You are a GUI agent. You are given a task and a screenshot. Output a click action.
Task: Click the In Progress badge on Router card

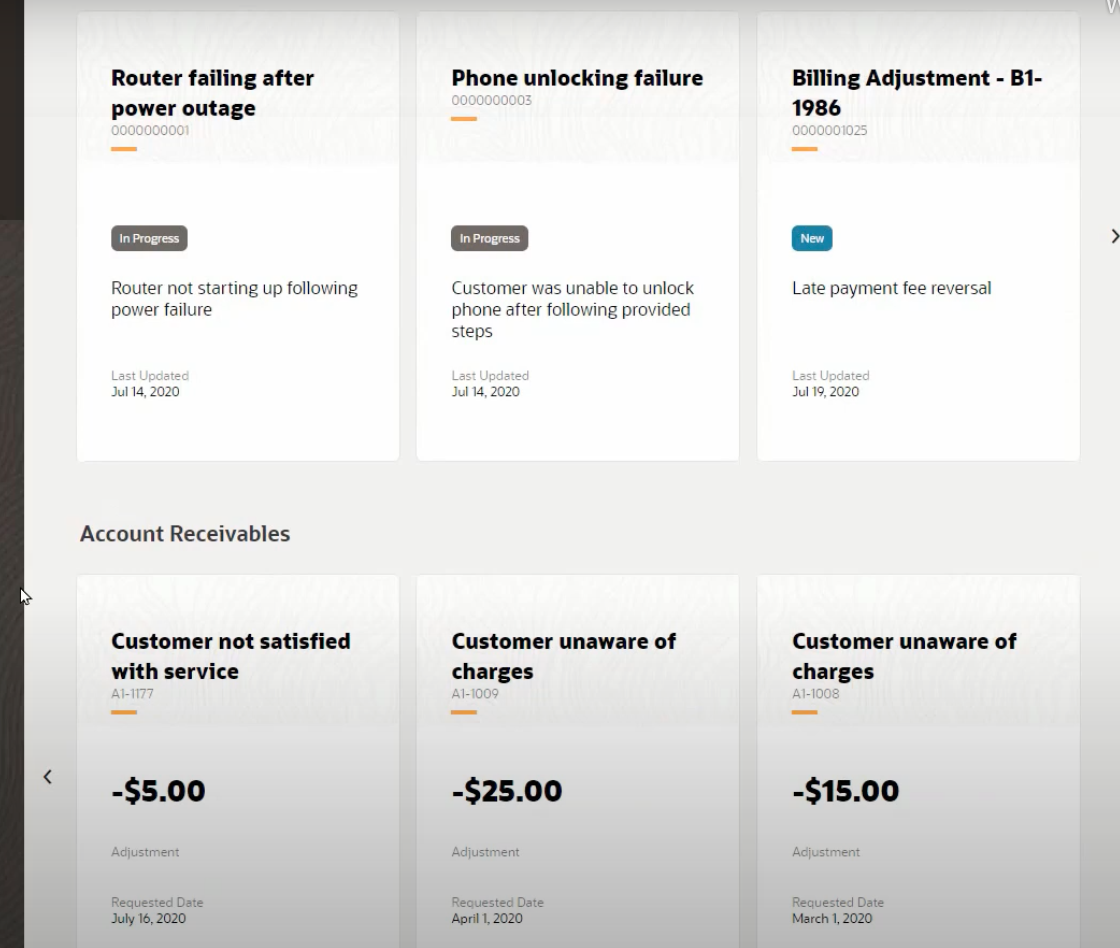(x=149, y=238)
